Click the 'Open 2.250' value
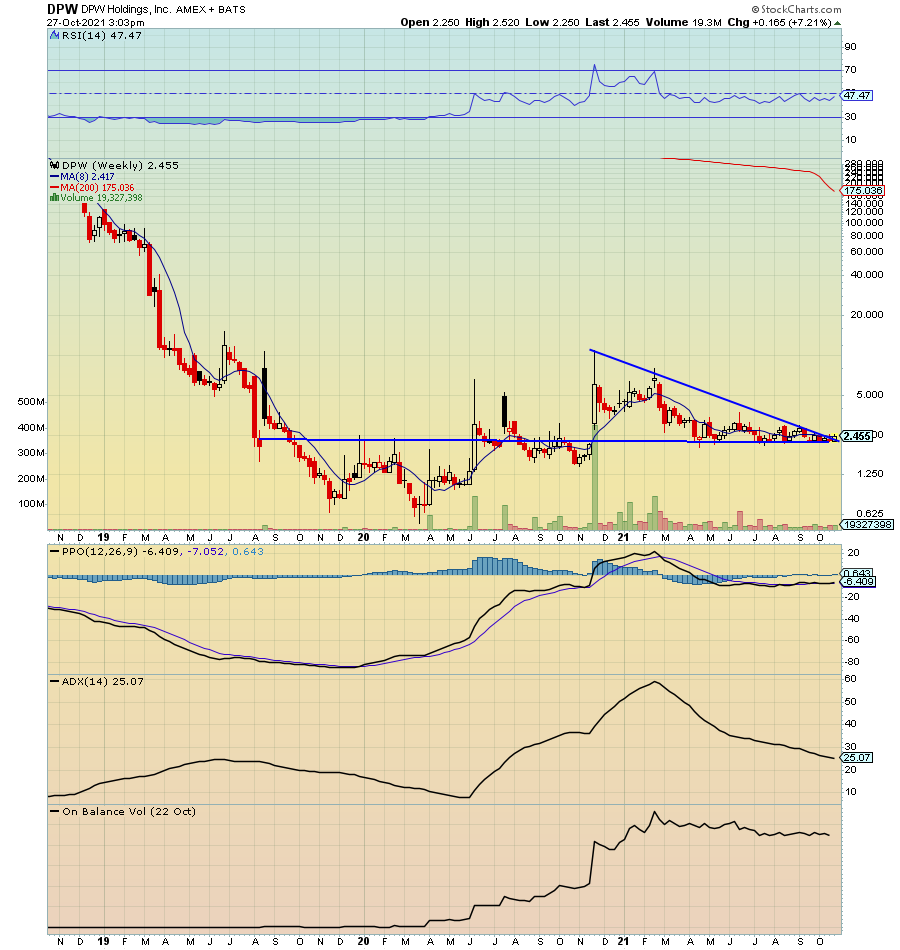Screen dimensions: 900x950 click(430, 22)
